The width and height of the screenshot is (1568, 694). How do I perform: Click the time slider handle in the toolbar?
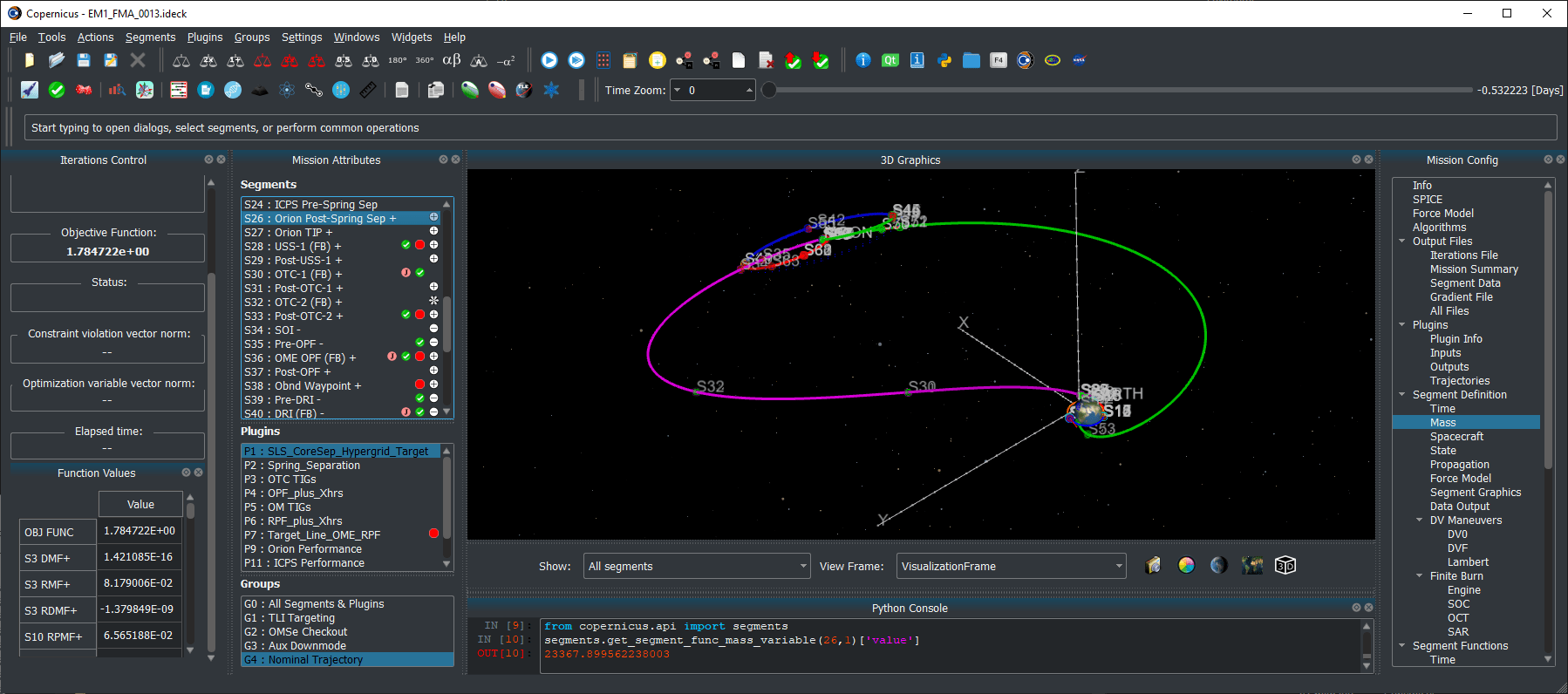coord(769,90)
